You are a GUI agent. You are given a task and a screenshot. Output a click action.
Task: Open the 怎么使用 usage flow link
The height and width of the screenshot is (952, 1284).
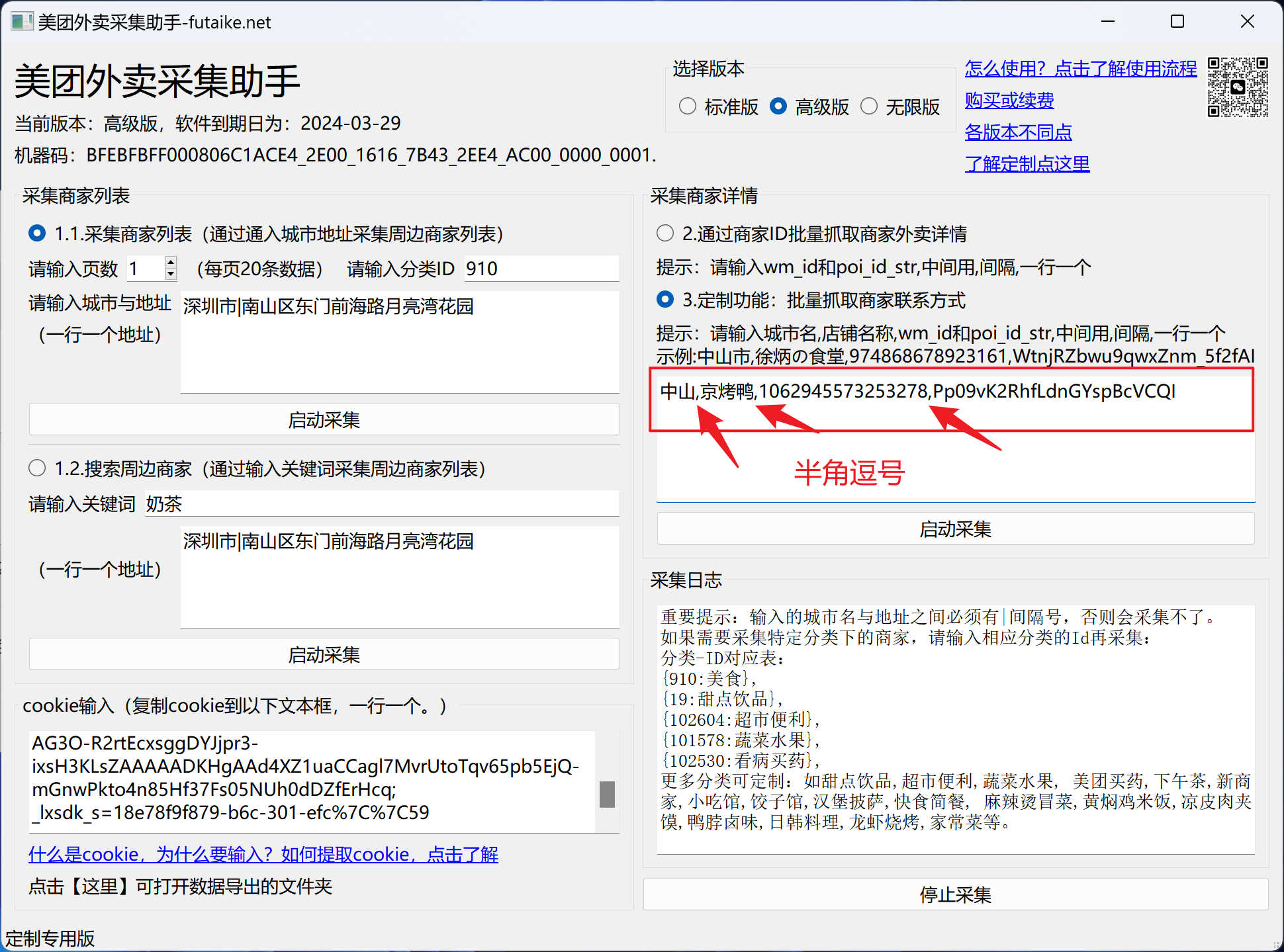pyautogui.click(x=1080, y=68)
